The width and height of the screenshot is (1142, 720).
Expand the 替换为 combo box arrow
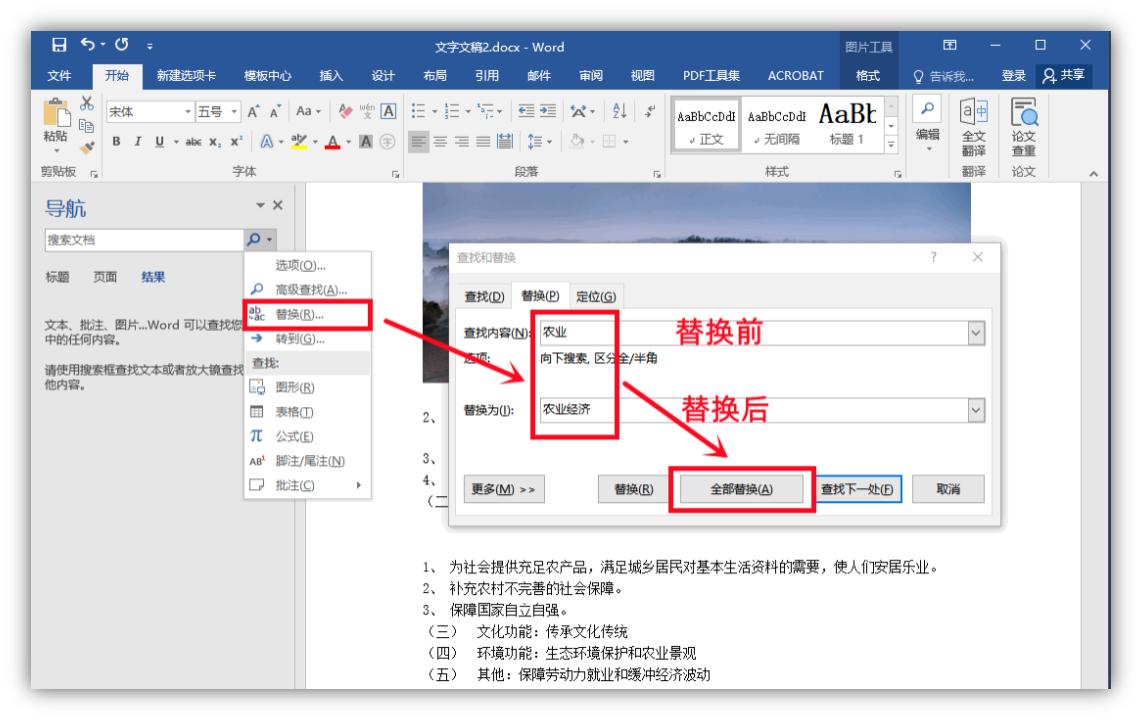point(976,410)
